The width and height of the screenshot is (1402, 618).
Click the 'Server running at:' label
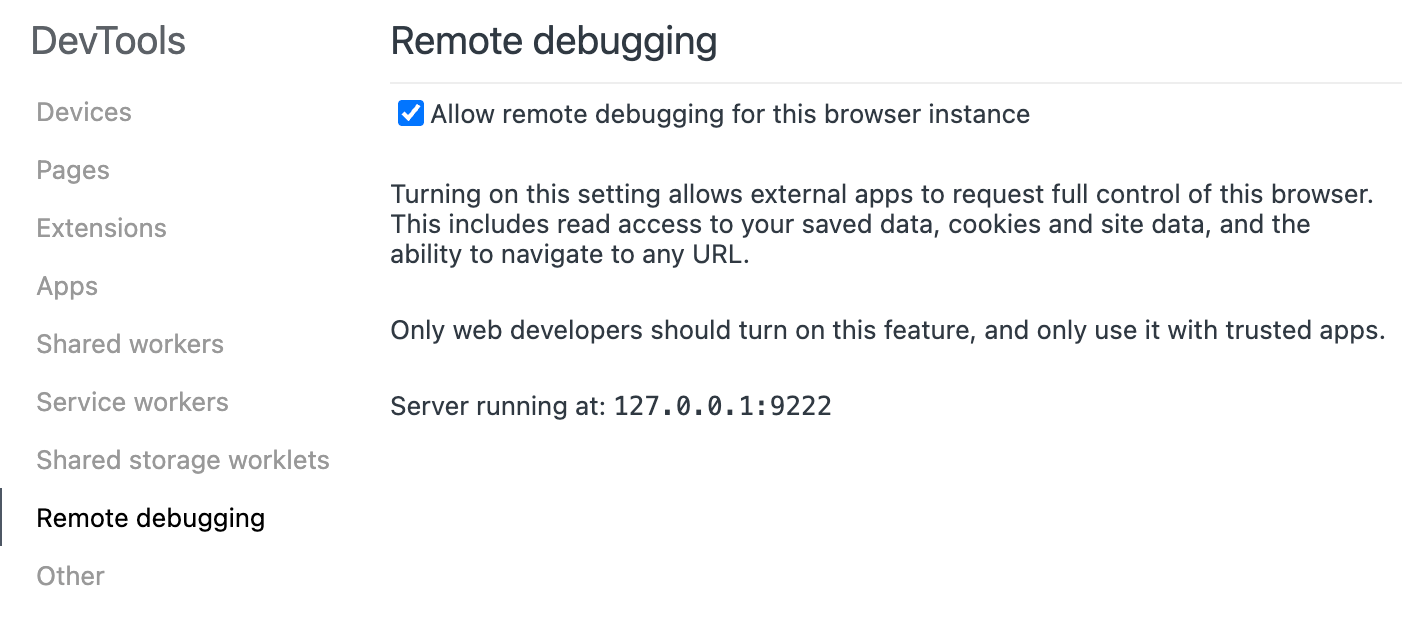[498, 406]
